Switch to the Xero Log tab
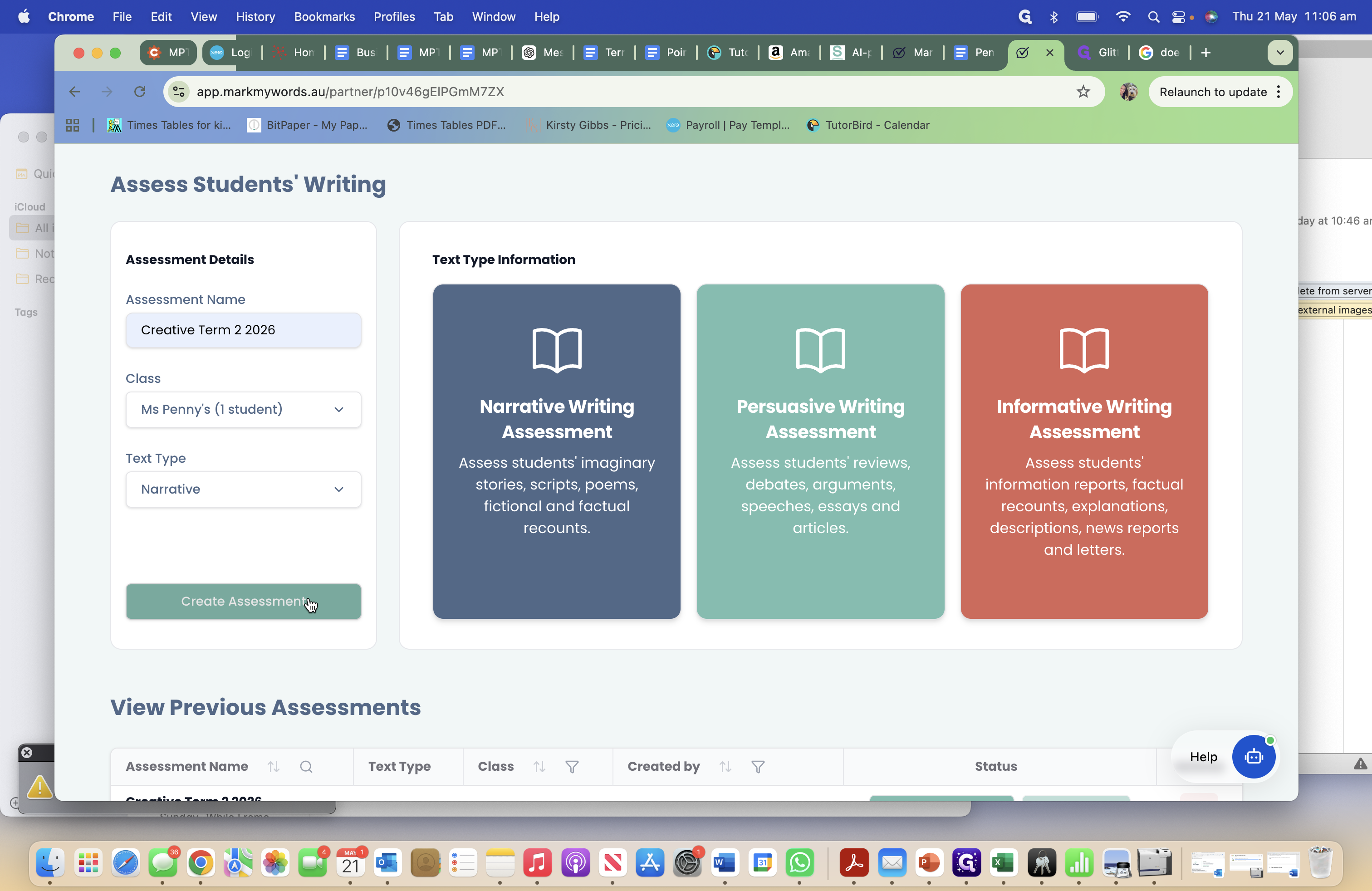The width and height of the screenshot is (1372, 891). [230, 53]
